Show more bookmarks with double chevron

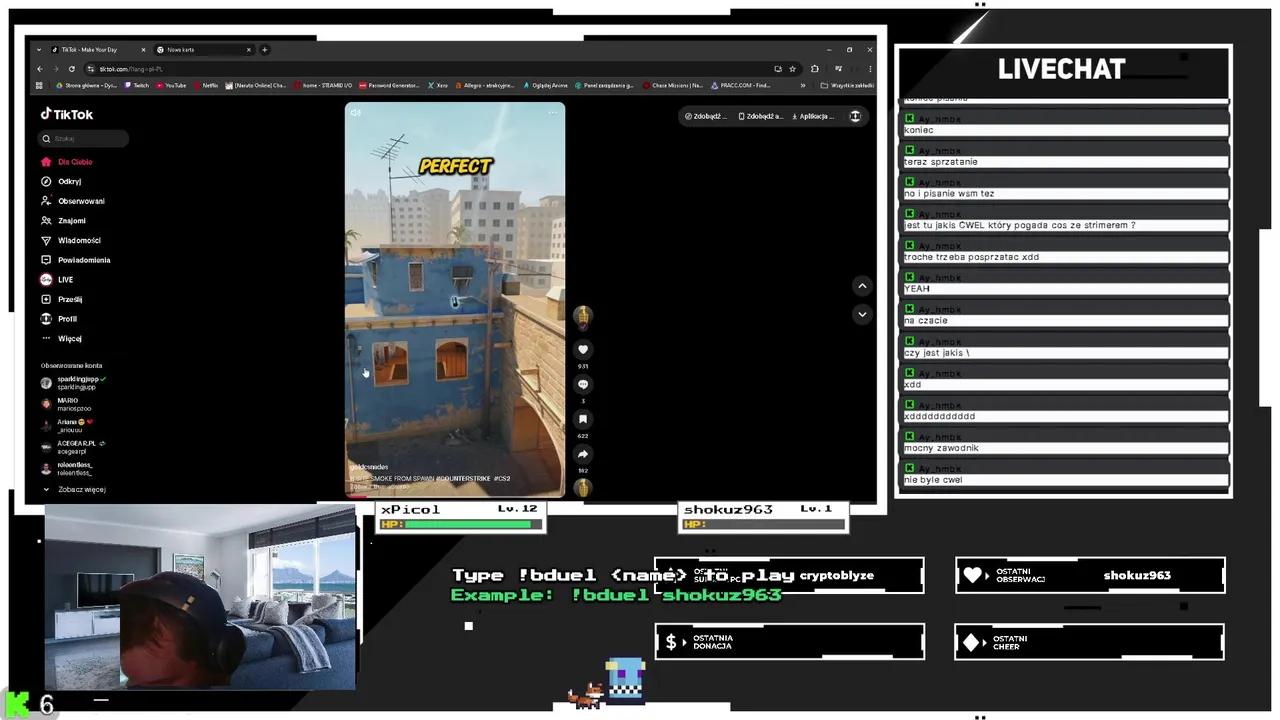click(x=802, y=86)
